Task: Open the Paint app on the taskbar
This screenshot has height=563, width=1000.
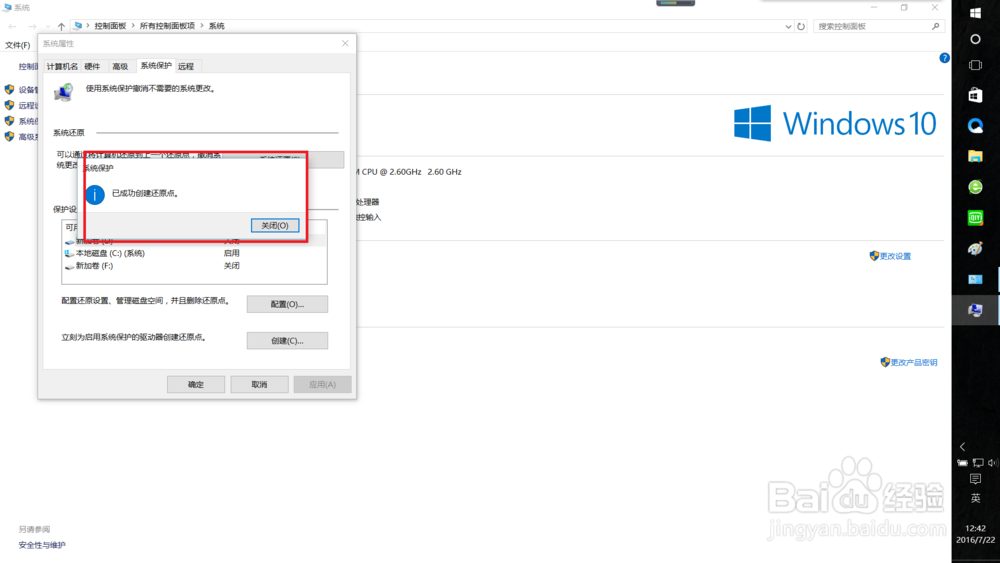Action: pyautogui.click(x=975, y=249)
